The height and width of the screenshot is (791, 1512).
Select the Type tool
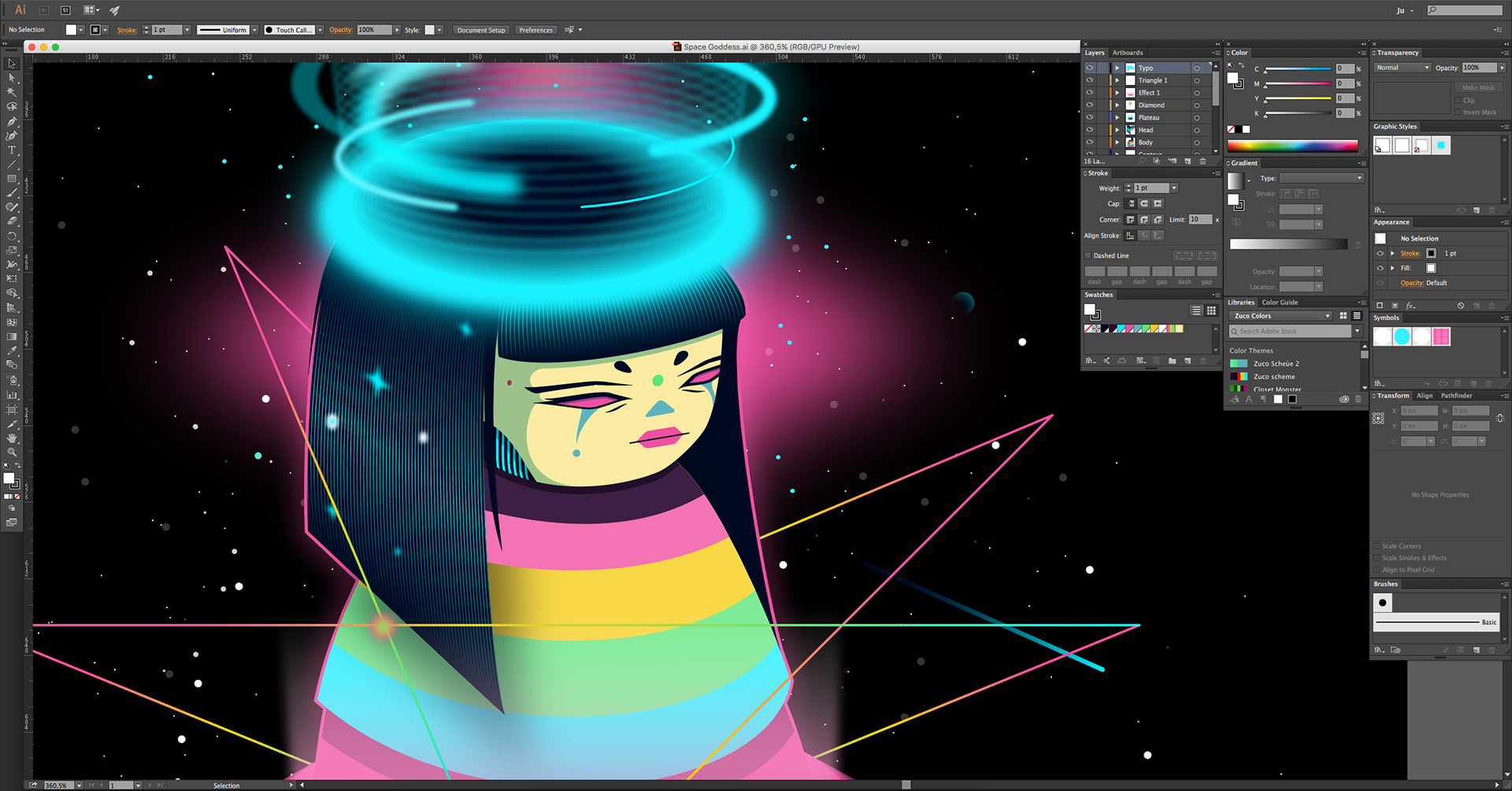[x=12, y=150]
